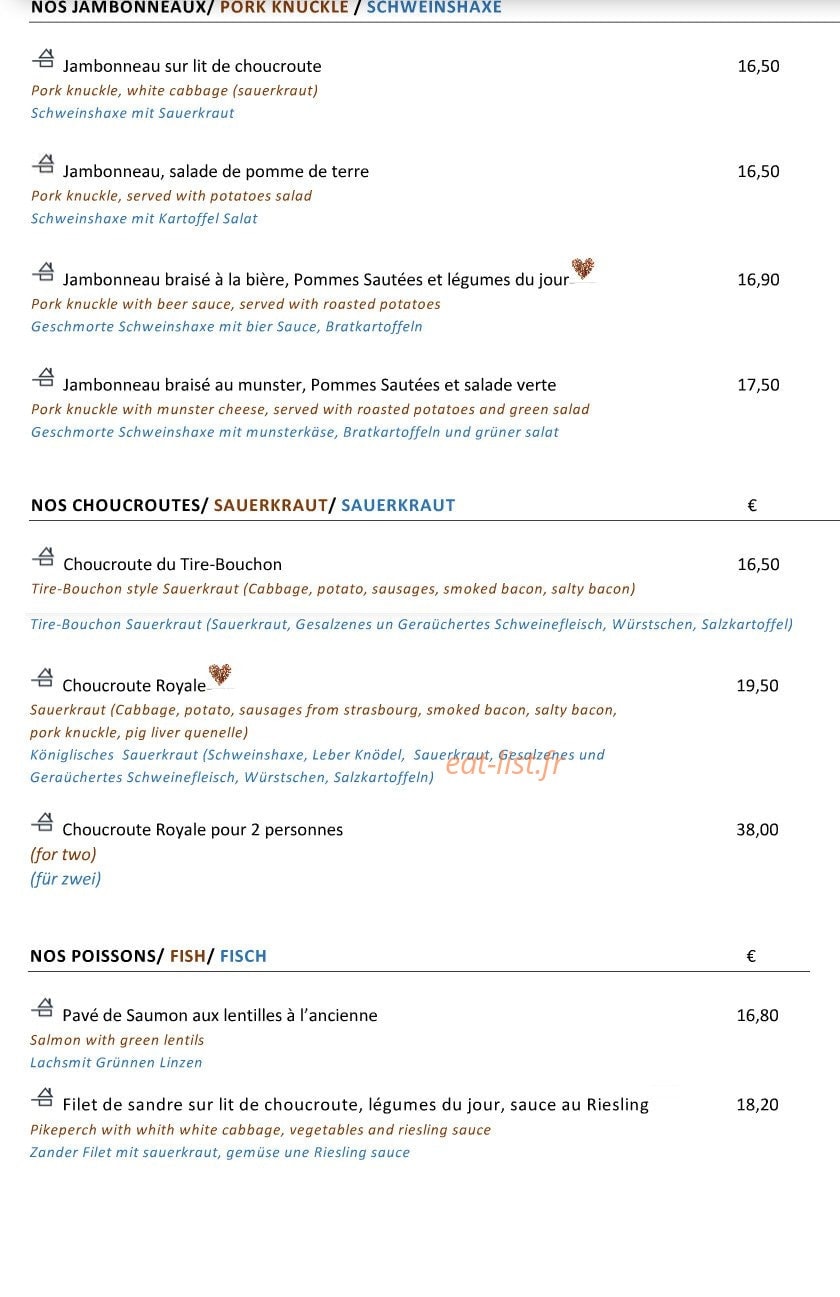Click the eat-list.fr watermark link
The width and height of the screenshot is (840, 1297).
(x=504, y=765)
